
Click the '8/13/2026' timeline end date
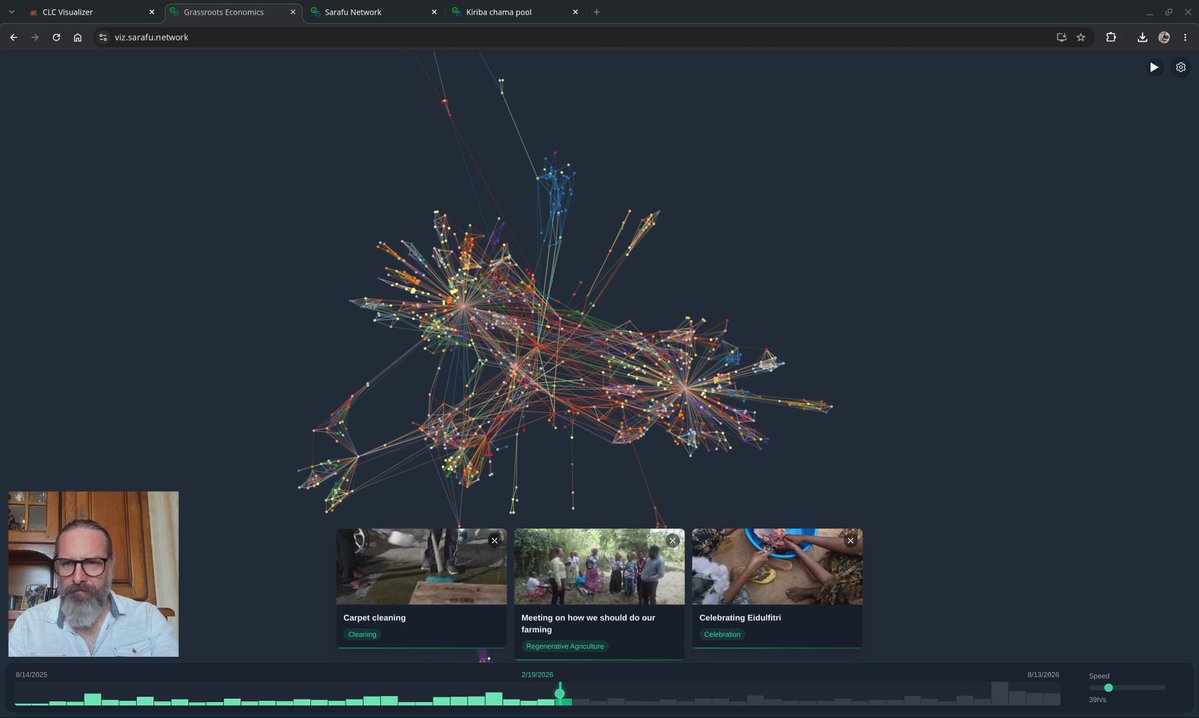pos(1043,675)
